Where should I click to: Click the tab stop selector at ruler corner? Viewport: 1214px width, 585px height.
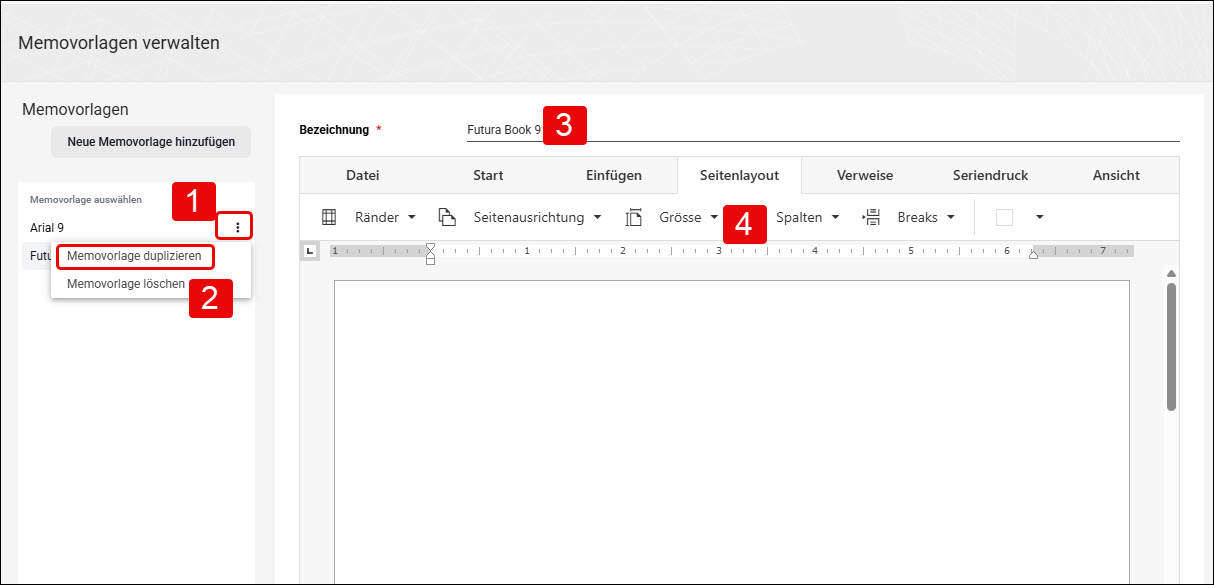[310, 251]
